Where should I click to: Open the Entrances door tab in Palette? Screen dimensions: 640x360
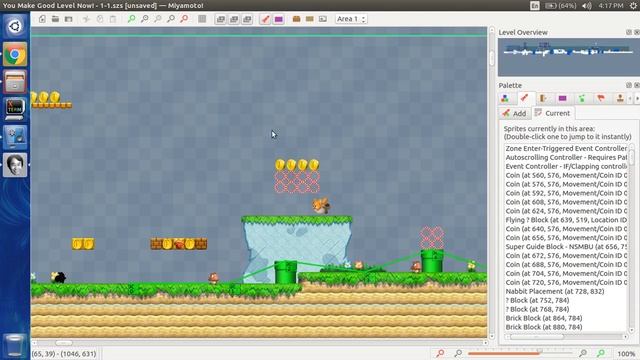(x=543, y=98)
